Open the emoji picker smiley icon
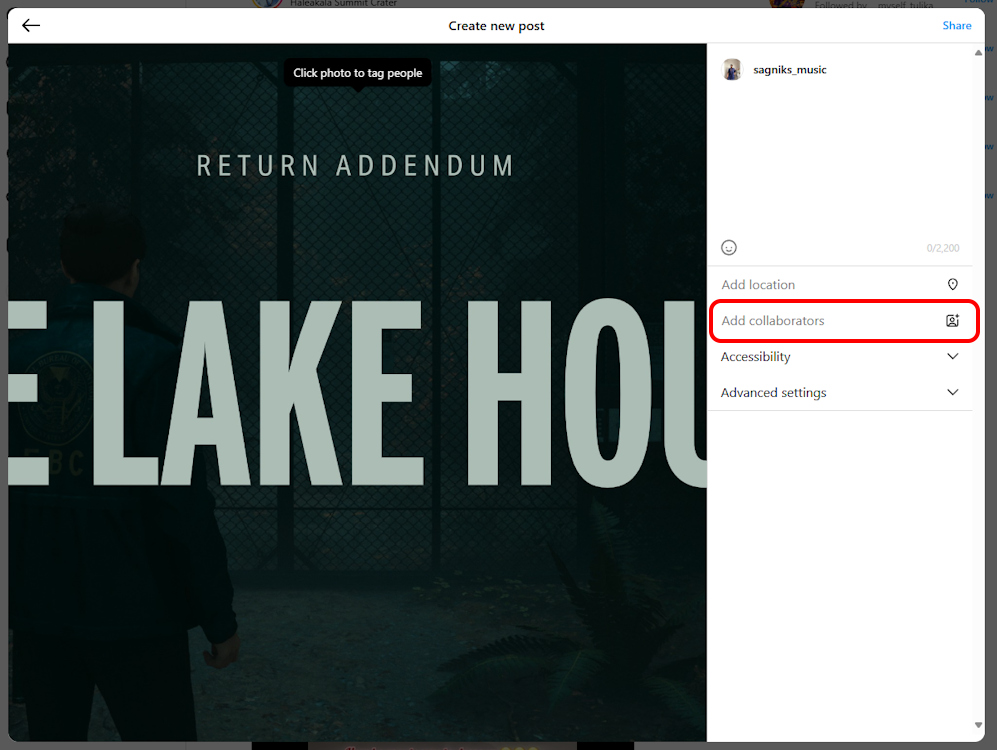This screenshot has width=997, height=750. click(729, 247)
